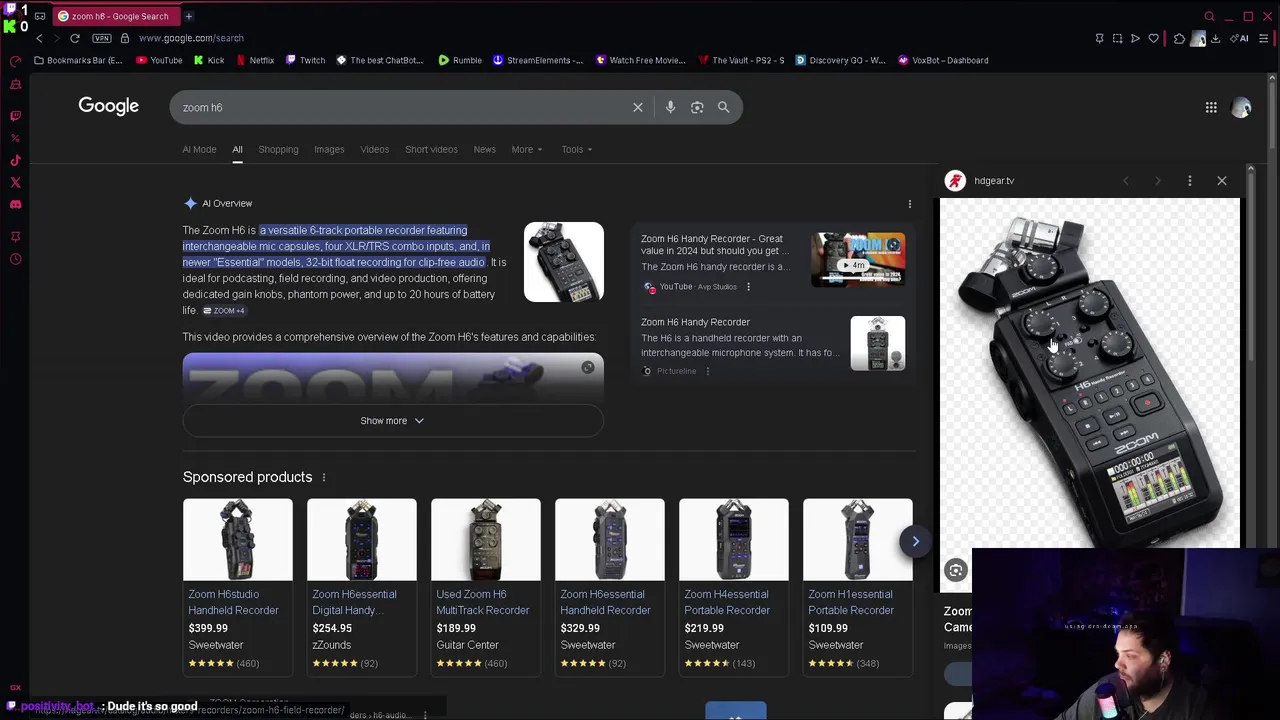Expand AI Overview with Show more

click(392, 421)
